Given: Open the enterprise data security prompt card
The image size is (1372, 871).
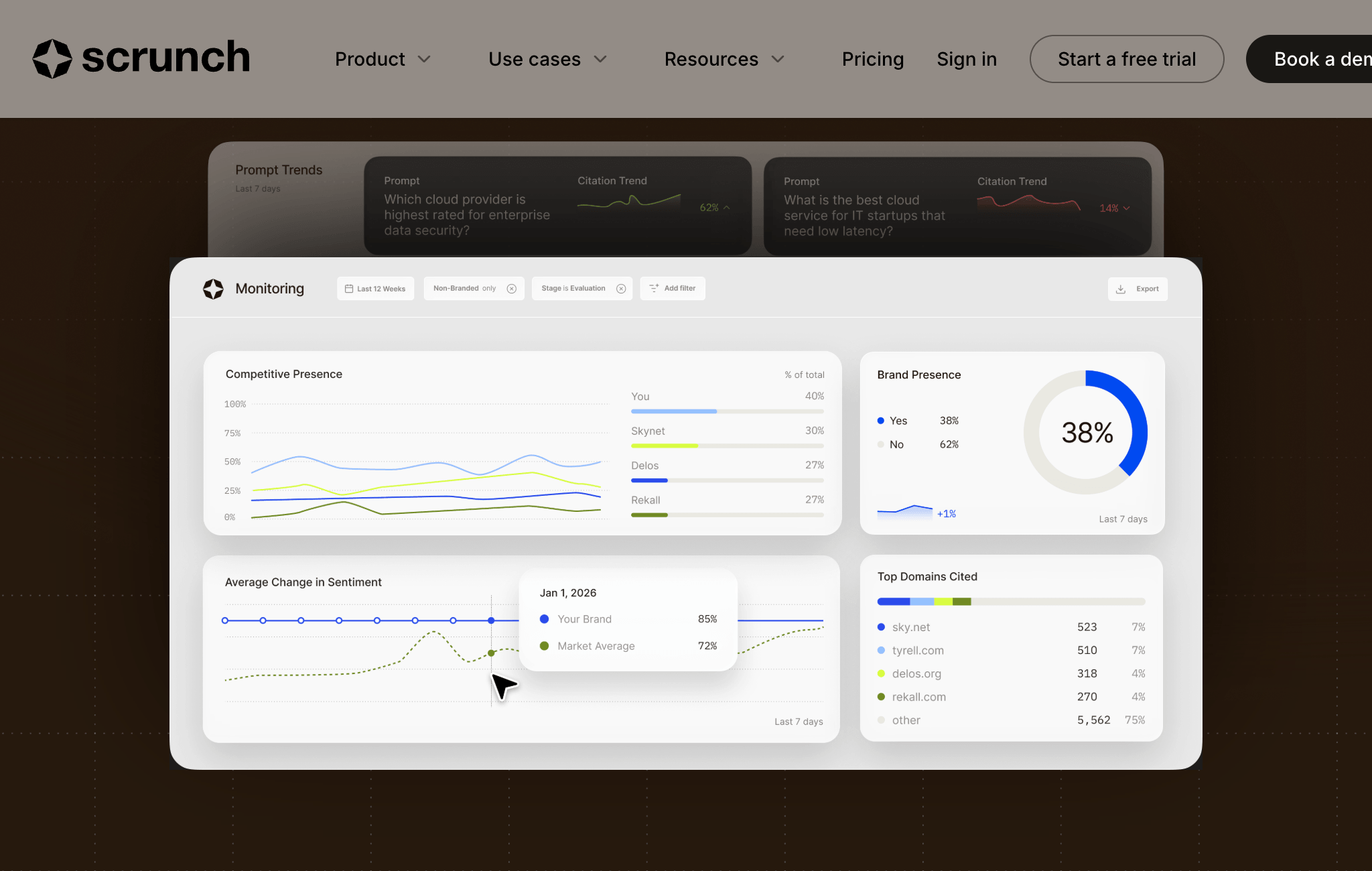Looking at the screenshot, I should [x=557, y=206].
